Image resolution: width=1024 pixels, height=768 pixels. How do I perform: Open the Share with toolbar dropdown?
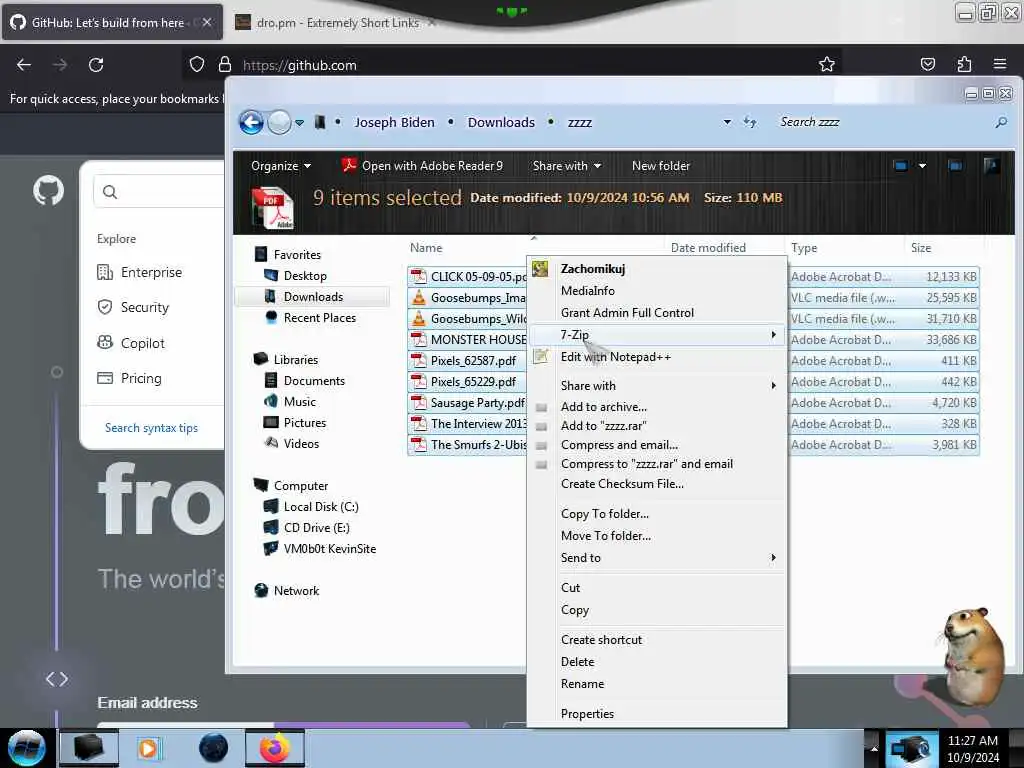click(x=567, y=166)
